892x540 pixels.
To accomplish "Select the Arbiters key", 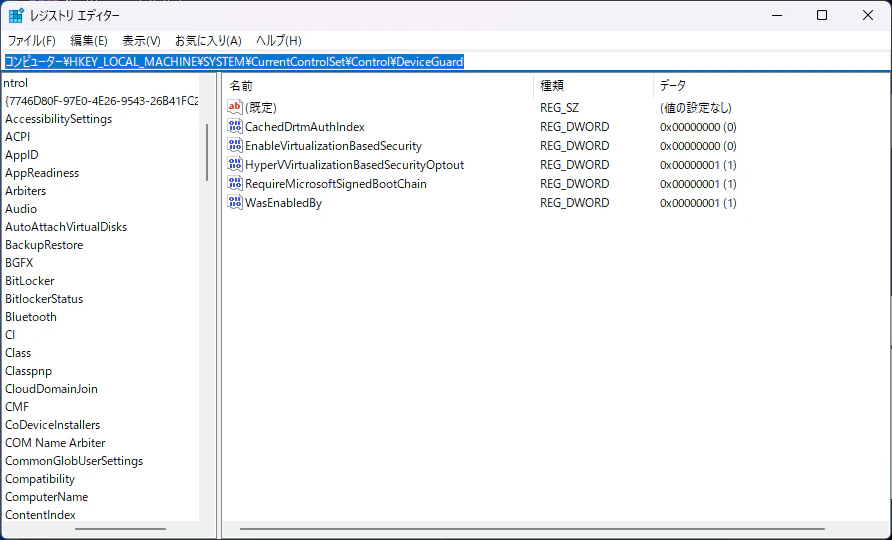I will coord(26,191).
